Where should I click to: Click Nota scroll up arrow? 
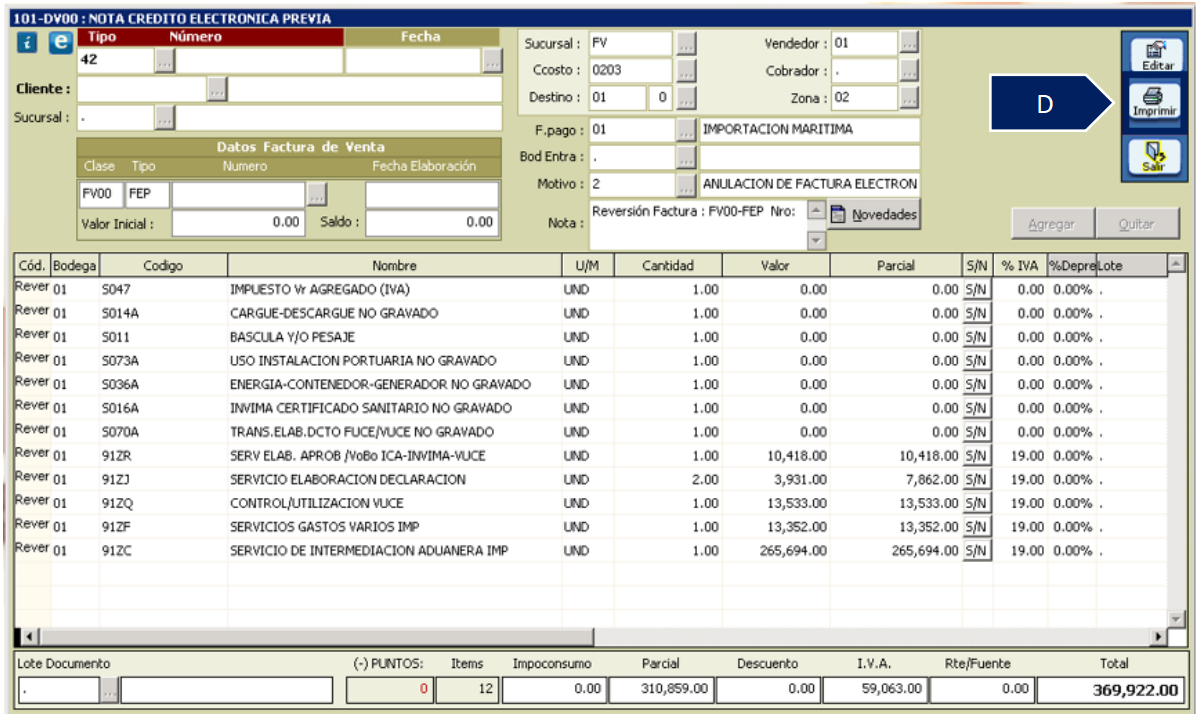click(x=816, y=210)
